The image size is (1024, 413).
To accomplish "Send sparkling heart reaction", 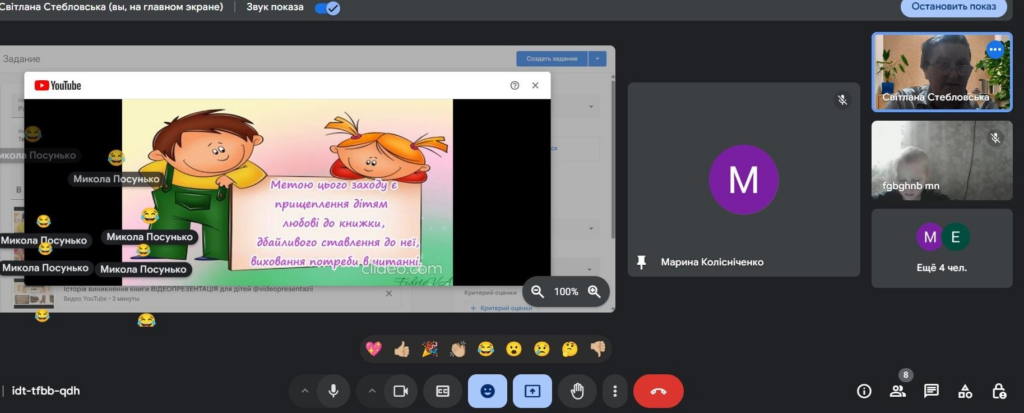I will 374,349.
